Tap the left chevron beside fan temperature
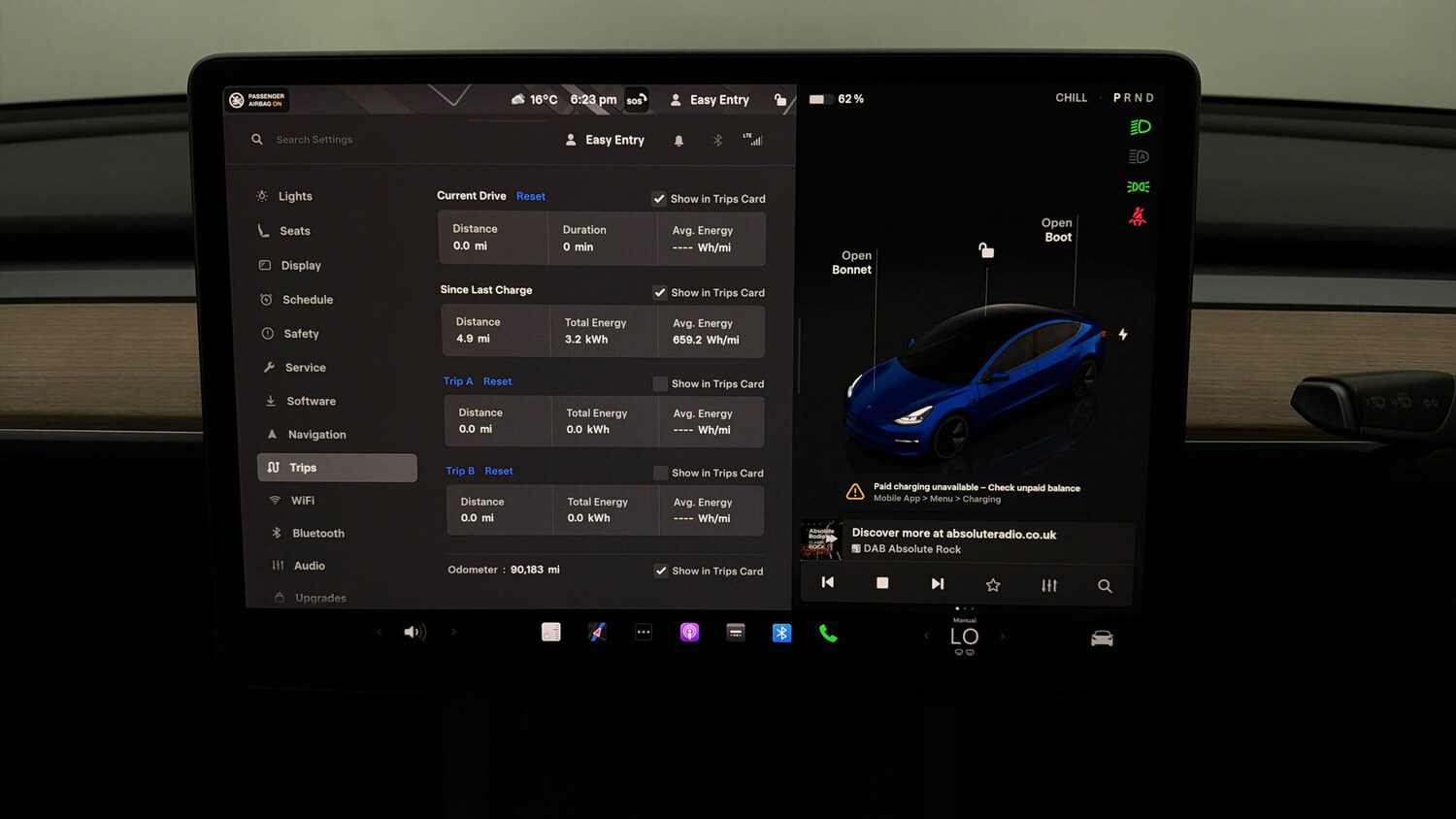The height and width of the screenshot is (819, 1456). [925, 636]
